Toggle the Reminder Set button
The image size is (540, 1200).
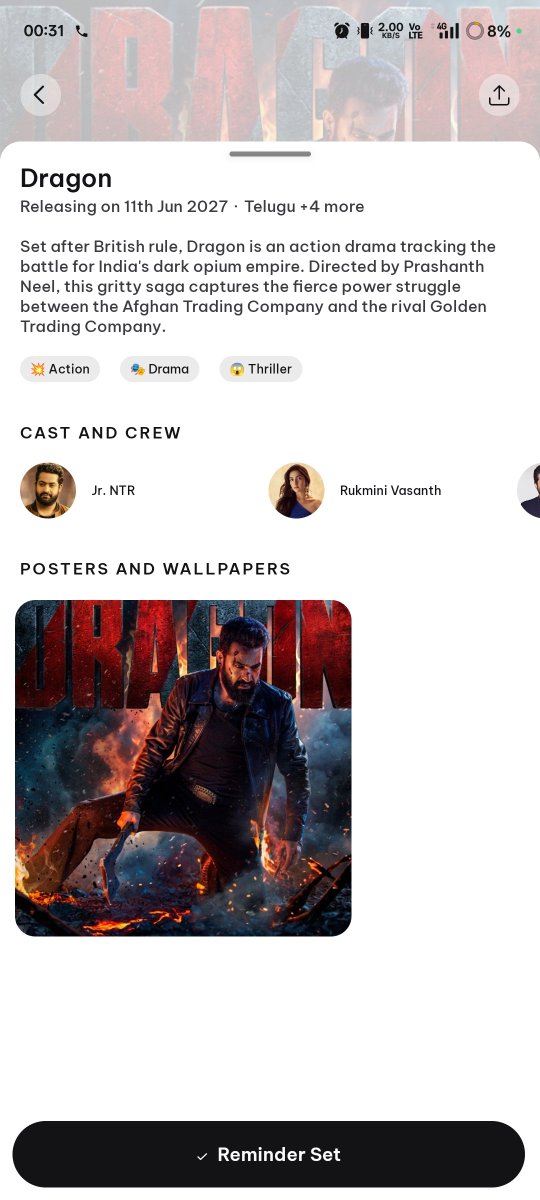click(268, 1154)
